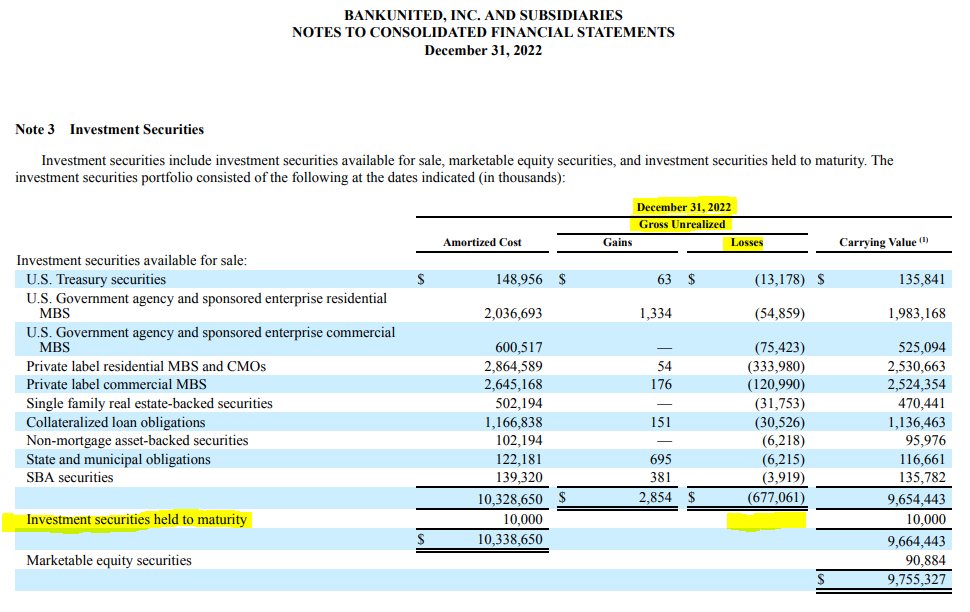Select the highlighted Gross Unrealized heading
970x612 pixels.
[682, 224]
